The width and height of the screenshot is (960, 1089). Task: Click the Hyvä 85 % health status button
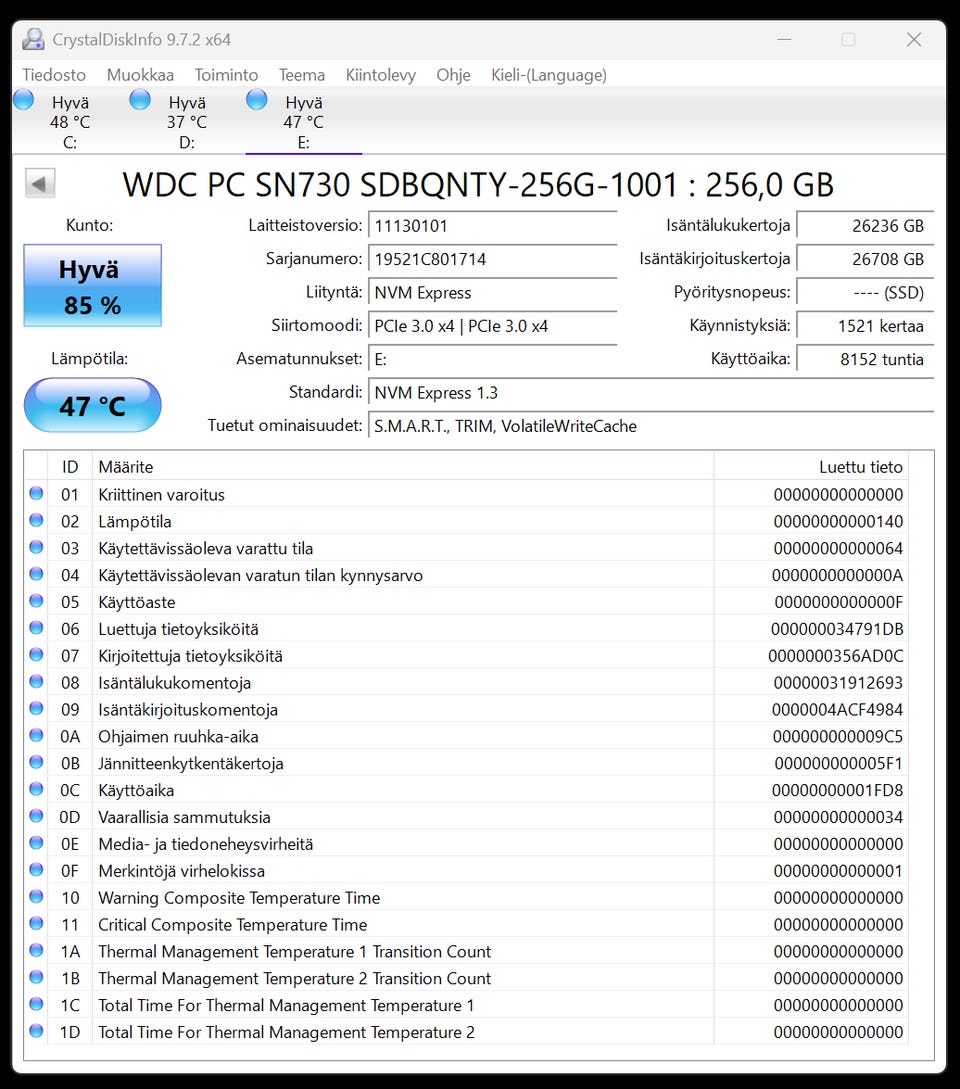[x=92, y=285]
